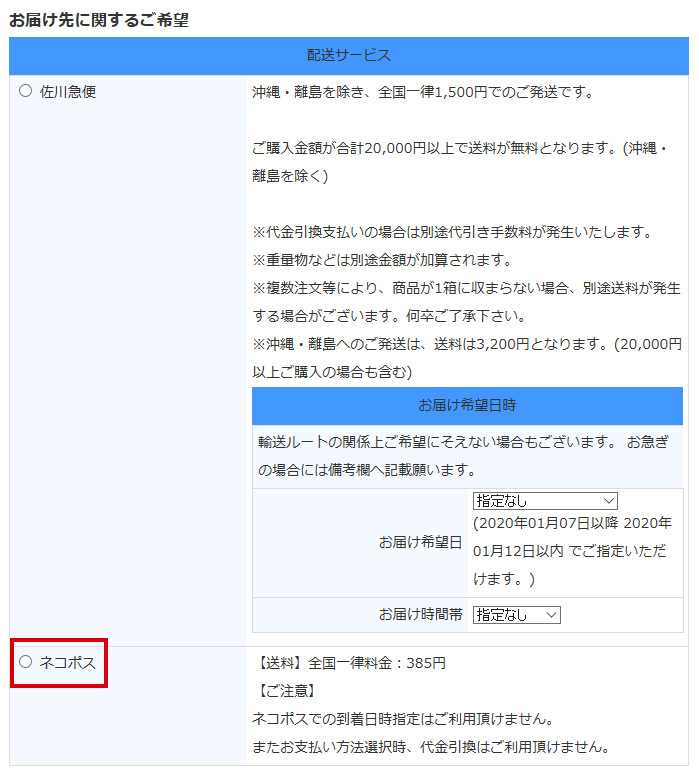The image size is (699, 773).
Task: Click the 配送サービス header
Action: [x=349, y=56]
